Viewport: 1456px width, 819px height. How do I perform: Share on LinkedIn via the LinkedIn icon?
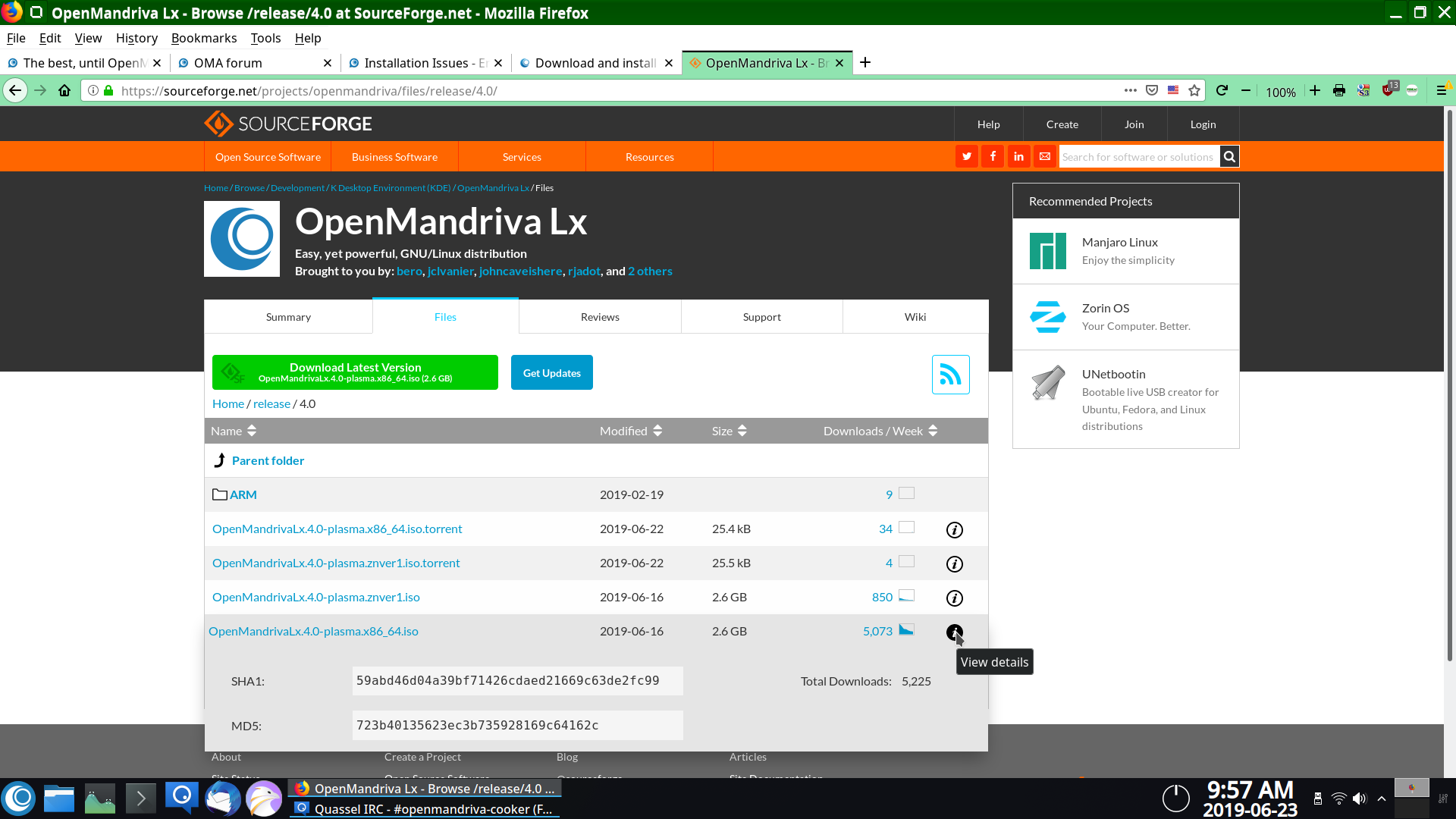pyautogui.click(x=1018, y=156)
